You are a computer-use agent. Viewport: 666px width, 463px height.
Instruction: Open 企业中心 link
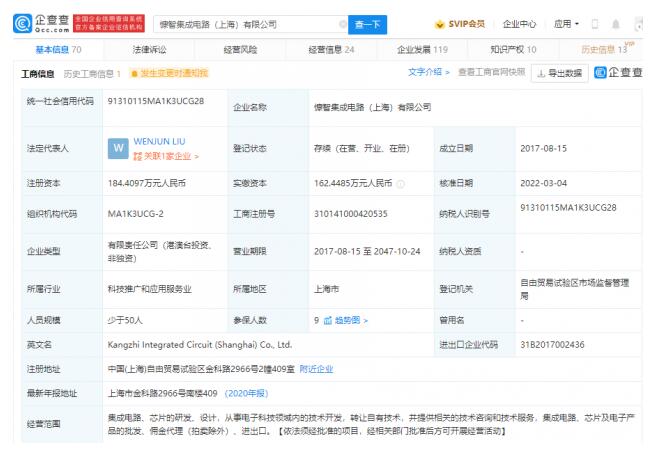coord(519,24)
